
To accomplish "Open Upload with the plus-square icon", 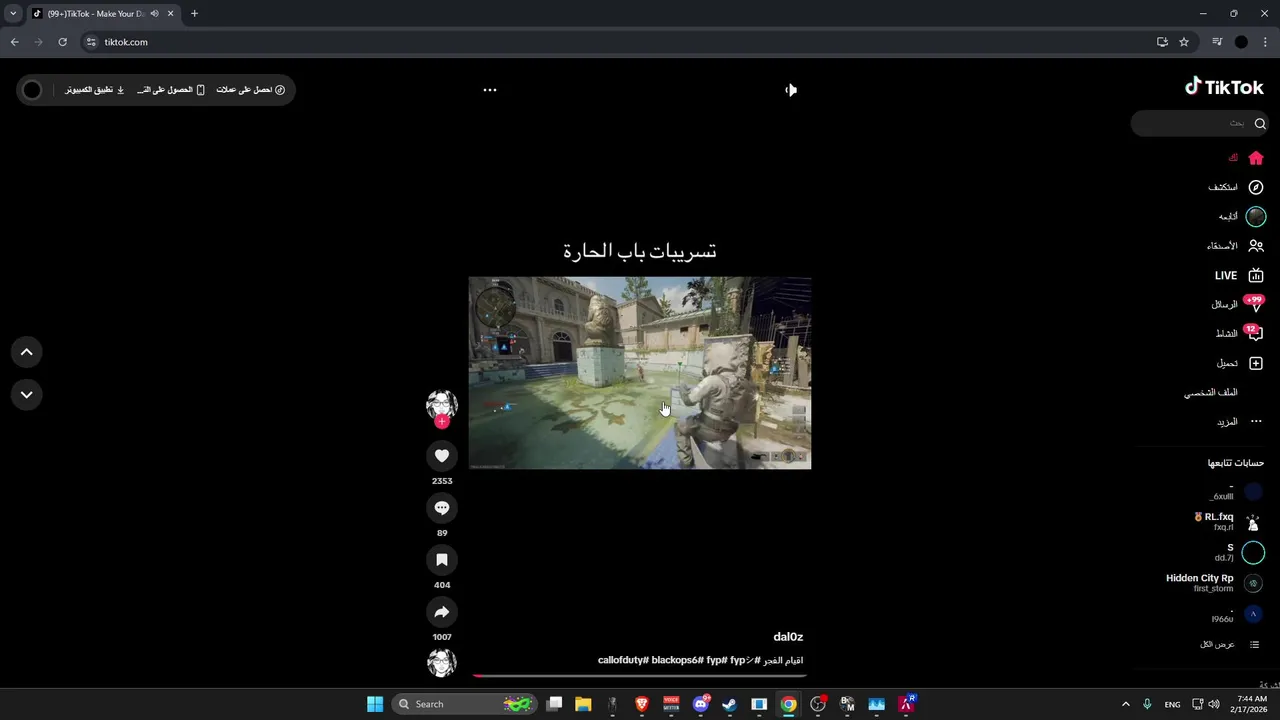I will coord(1256,363).
